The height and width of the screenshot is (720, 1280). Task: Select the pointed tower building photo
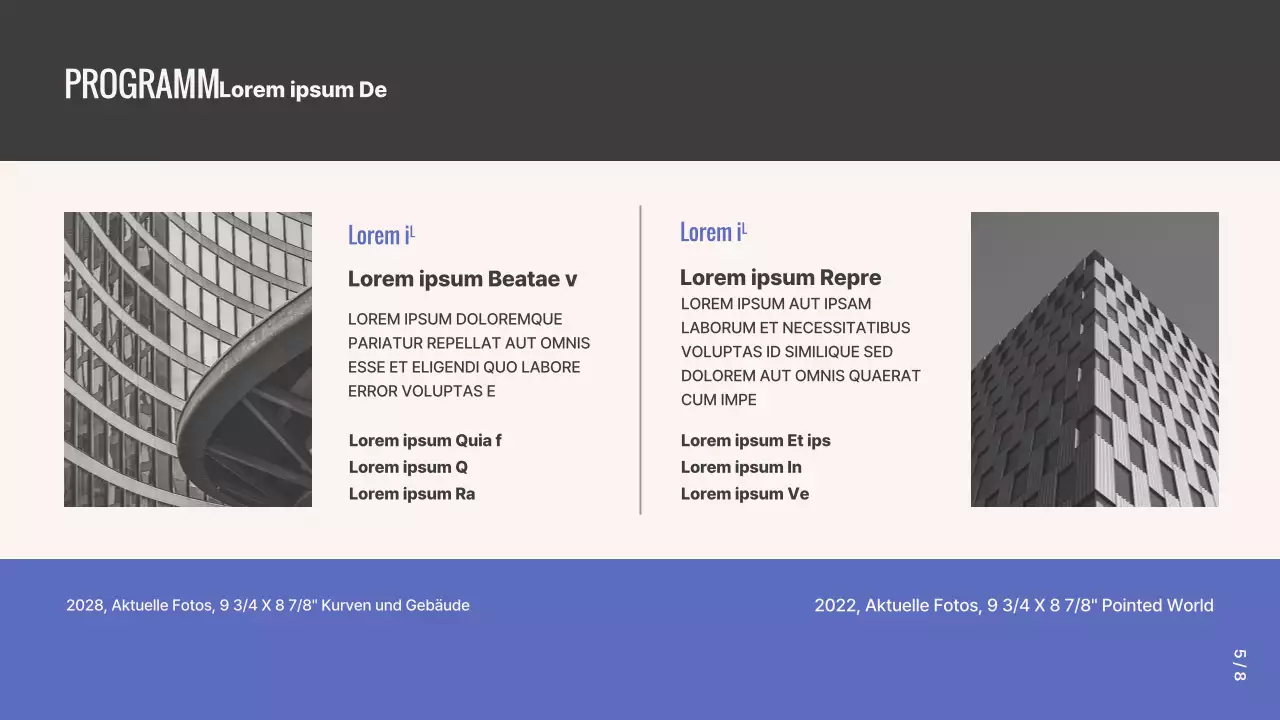pyautogui.click(x=1094, y=359)
